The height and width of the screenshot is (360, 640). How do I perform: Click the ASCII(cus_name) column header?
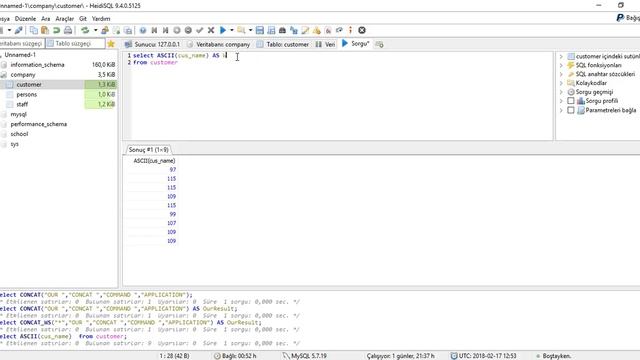pos(154,161)
